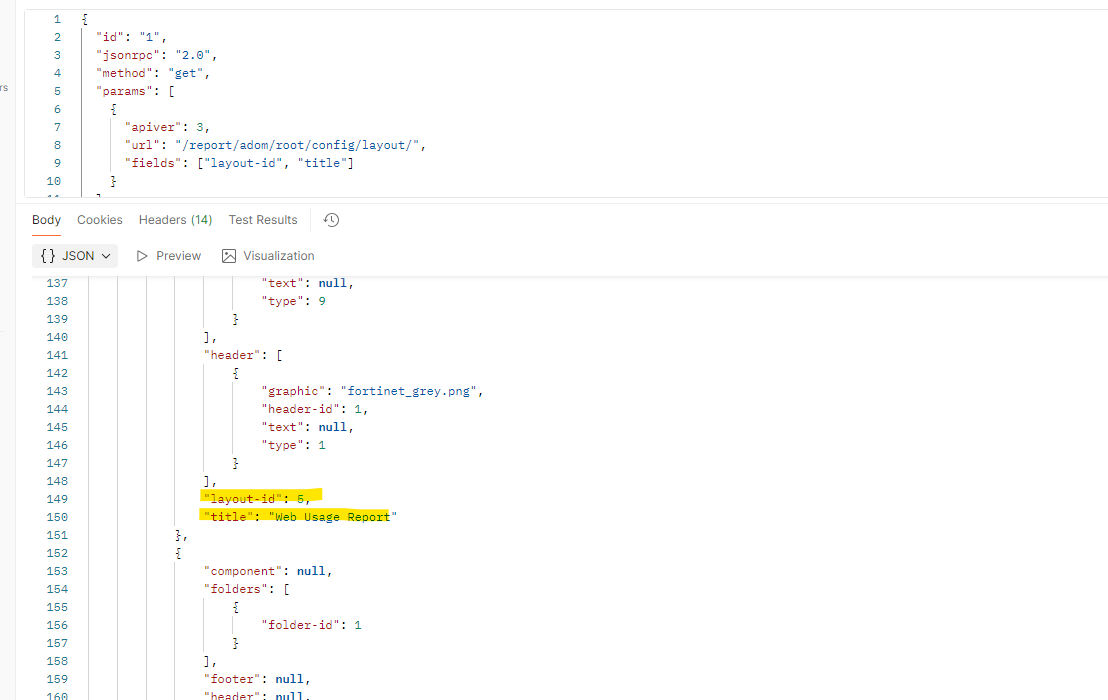Expand the JSON dropdown chevron arrow
Image resolution: width=1108 pixels, height=700 pixels.
coord(106,256)
